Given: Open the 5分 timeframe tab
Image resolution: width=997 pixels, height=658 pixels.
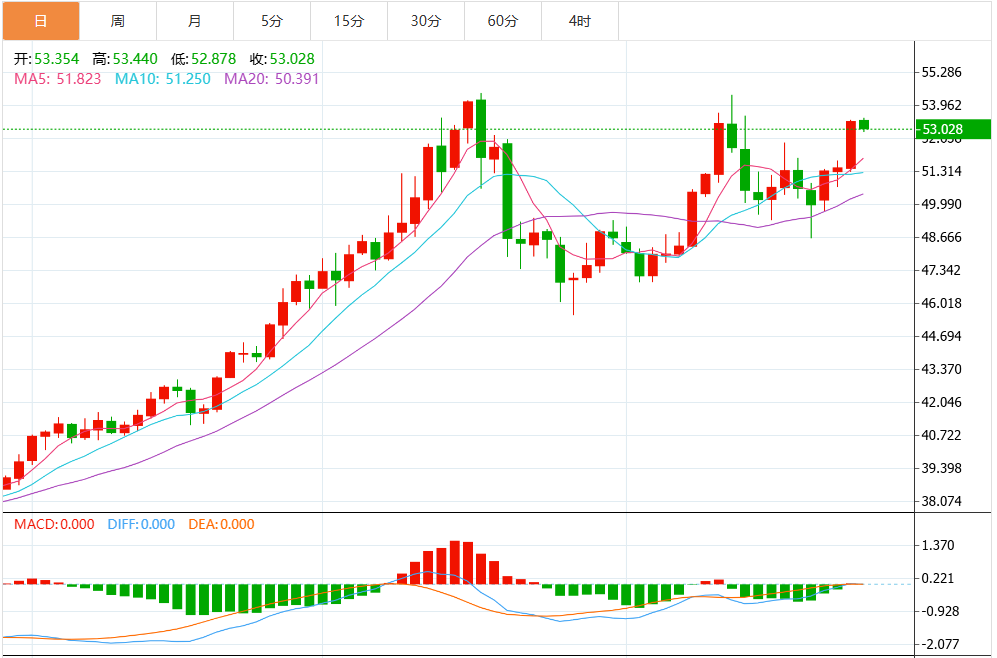Looking at the screenshot, I should coord(272,21).
